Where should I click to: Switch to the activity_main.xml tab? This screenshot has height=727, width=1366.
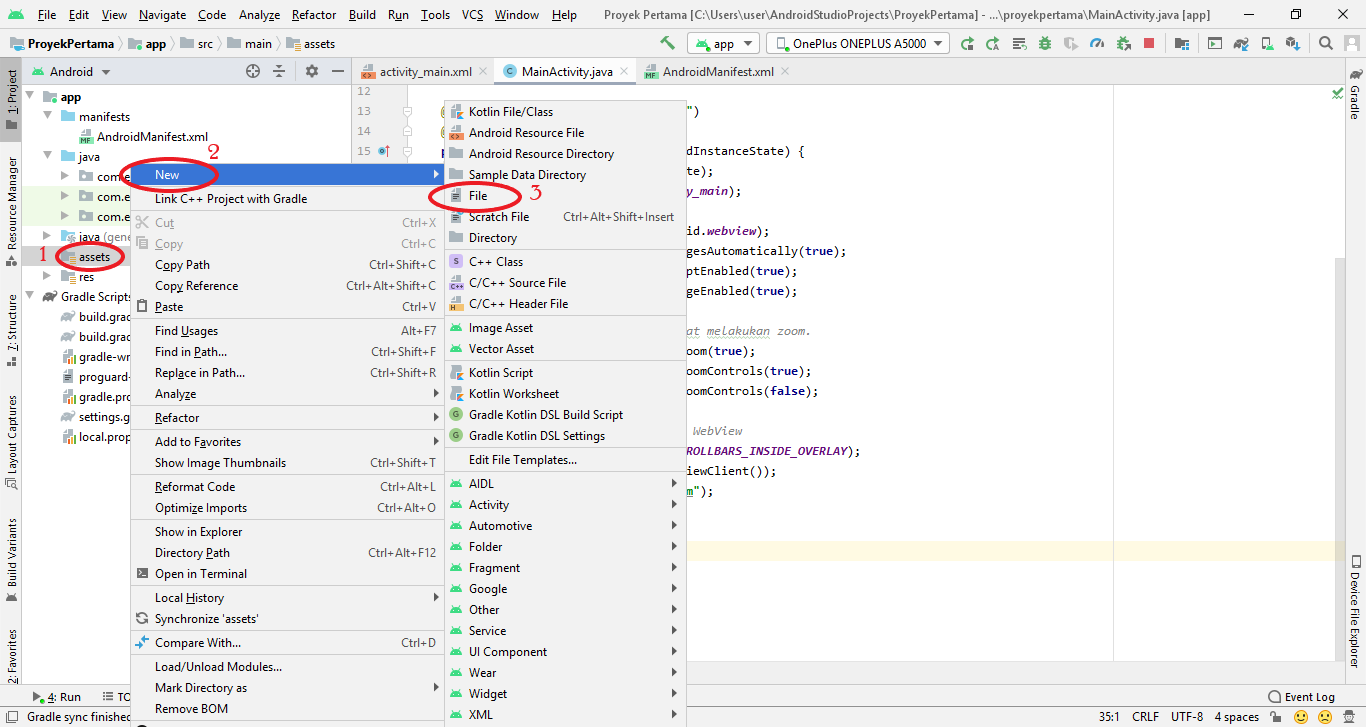point(423,71)
